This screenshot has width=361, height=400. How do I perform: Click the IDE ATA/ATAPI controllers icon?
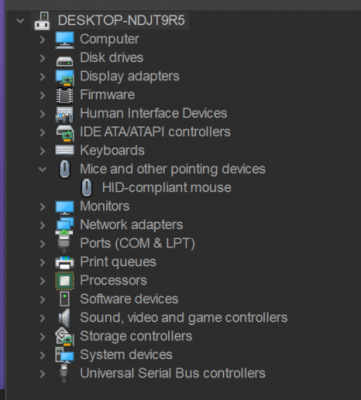[65, 133]
